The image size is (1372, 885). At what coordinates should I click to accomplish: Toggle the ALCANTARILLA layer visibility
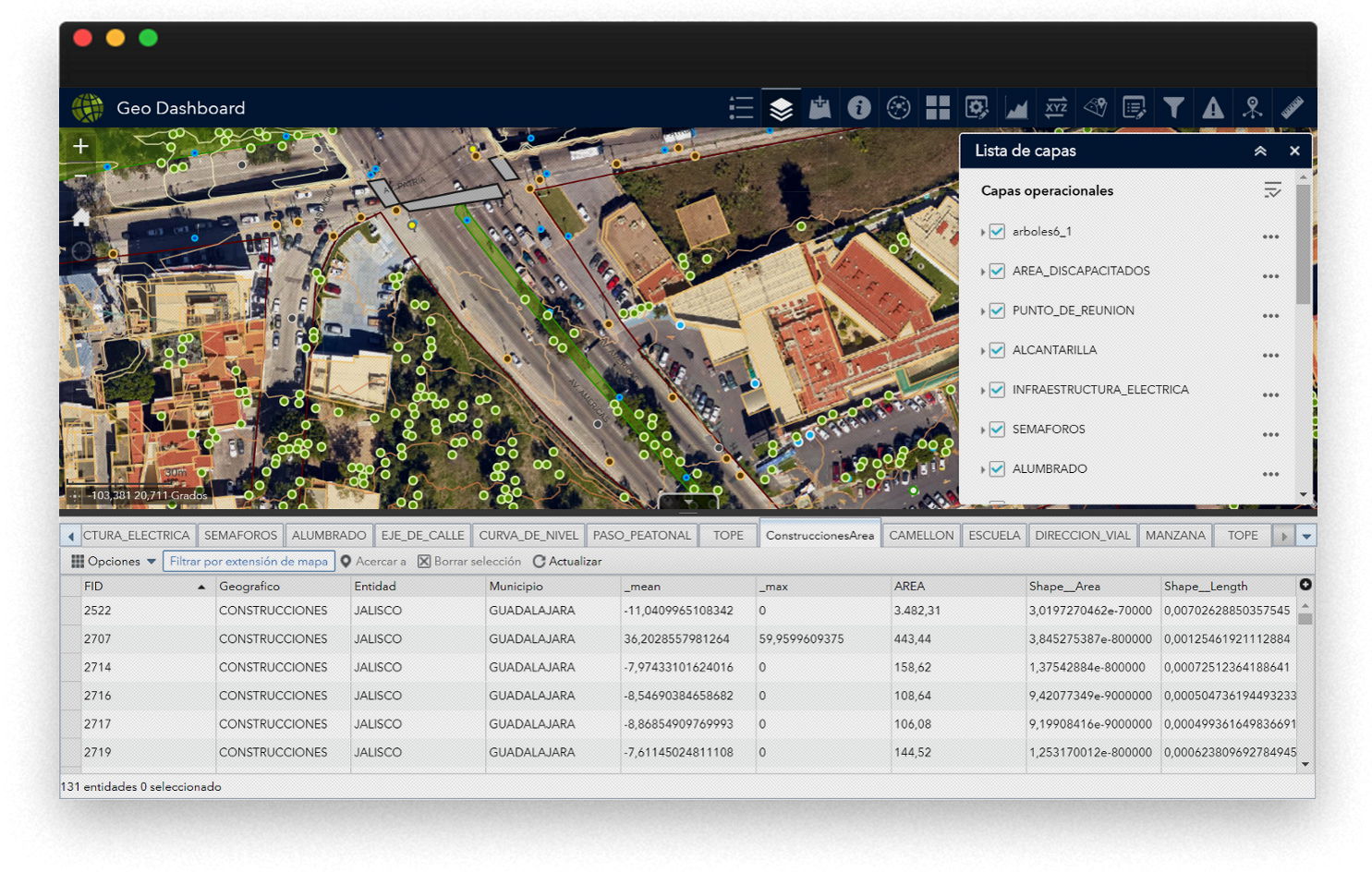click(x=997, y=350)
